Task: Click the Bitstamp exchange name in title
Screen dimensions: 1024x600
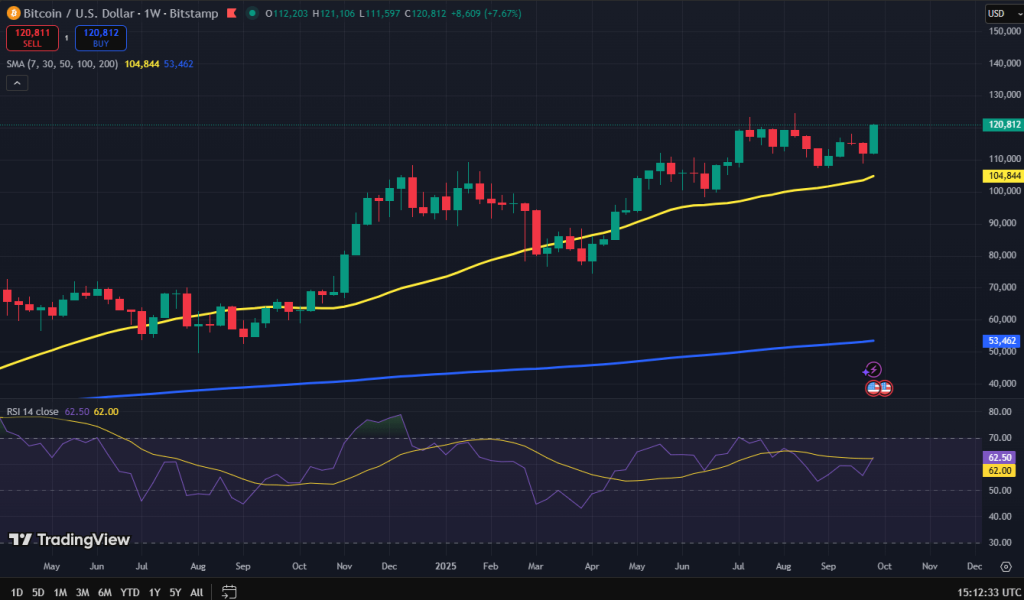Action: point(194,13)
